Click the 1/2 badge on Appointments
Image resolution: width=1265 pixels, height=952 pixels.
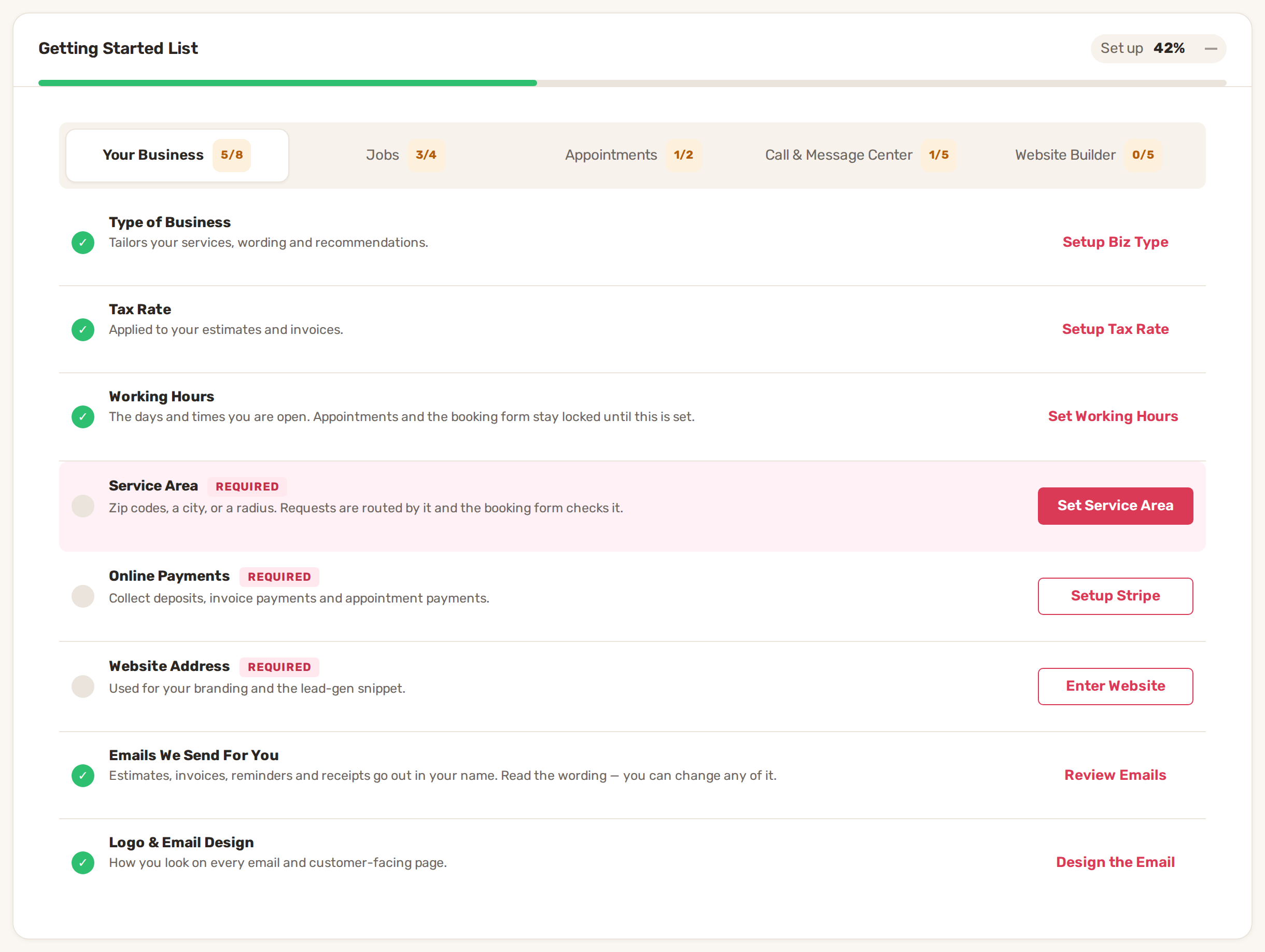(683, 155)
